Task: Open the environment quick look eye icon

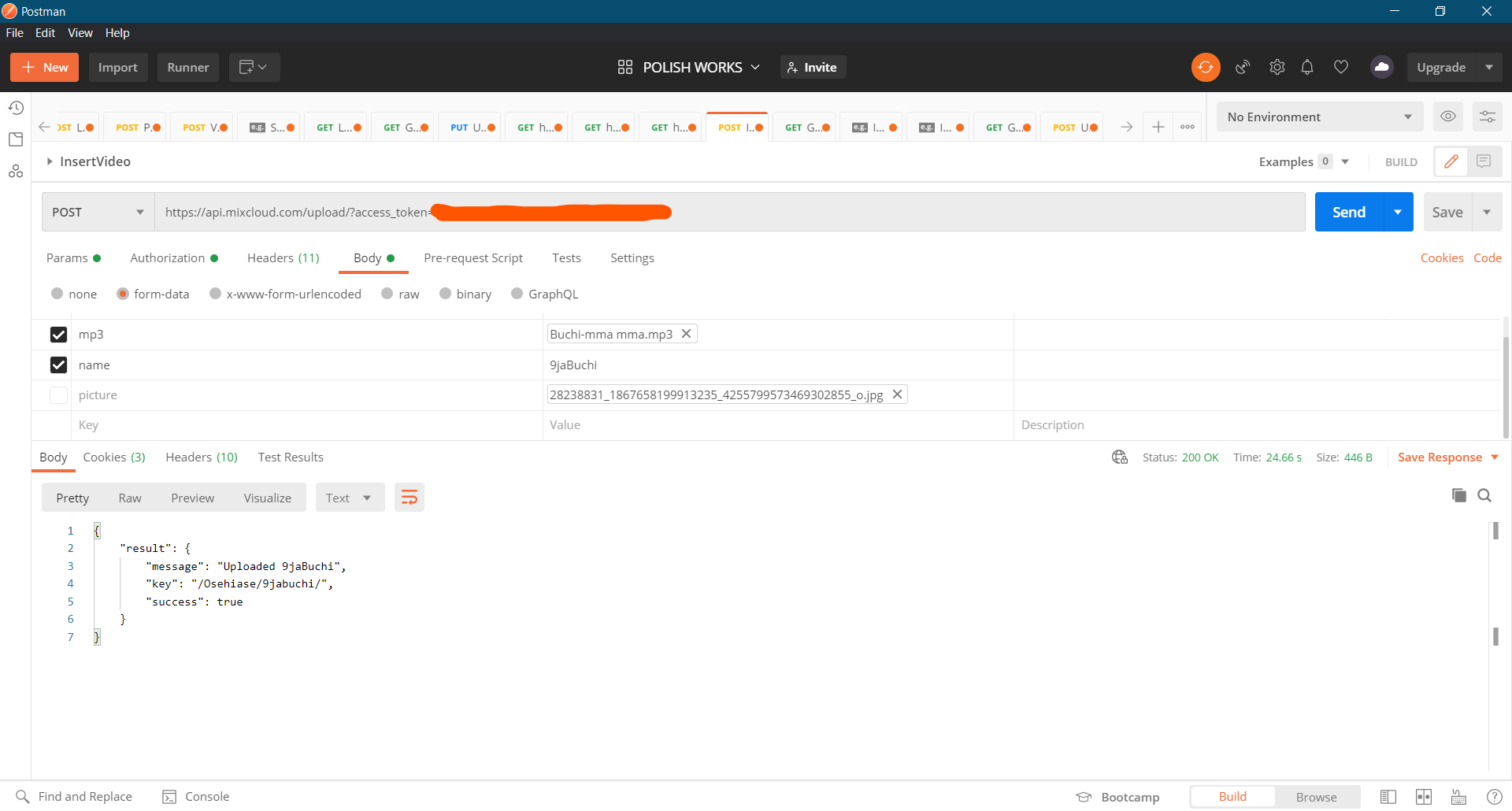Action: point(1448,117)
